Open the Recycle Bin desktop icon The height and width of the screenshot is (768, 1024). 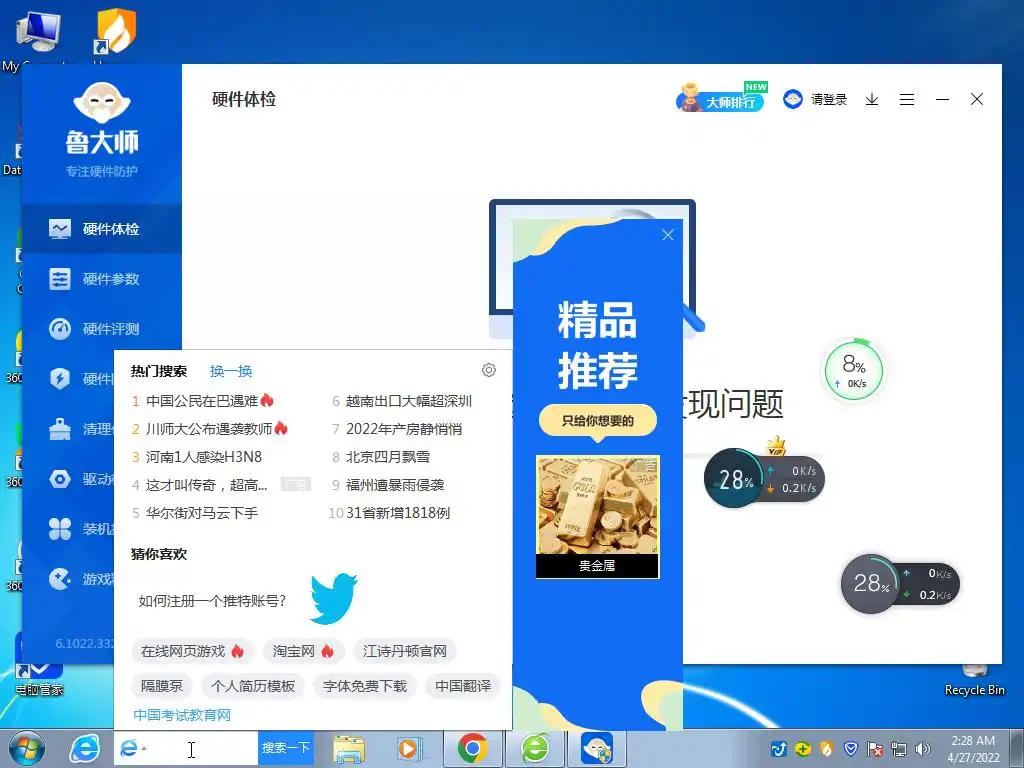tap(974, 681)
